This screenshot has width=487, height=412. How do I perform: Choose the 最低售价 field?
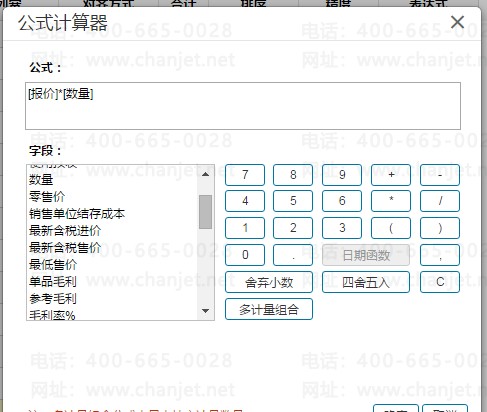[x=53, y=265]
